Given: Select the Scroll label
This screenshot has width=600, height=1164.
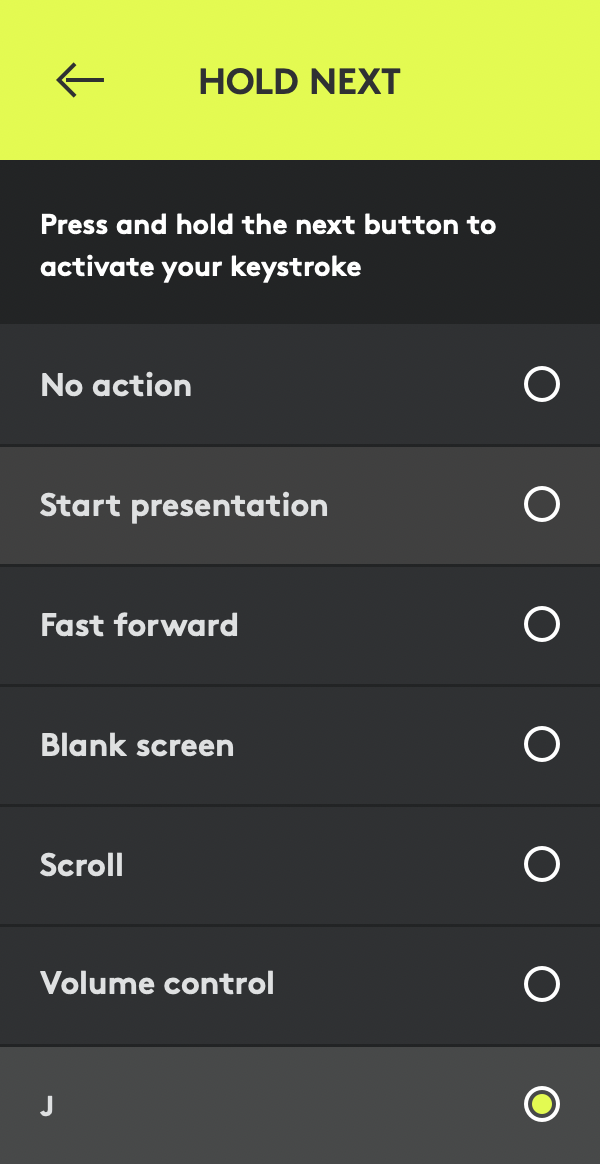Looking at the screenshot, I should pyautogui.click(x=82, y=865).
